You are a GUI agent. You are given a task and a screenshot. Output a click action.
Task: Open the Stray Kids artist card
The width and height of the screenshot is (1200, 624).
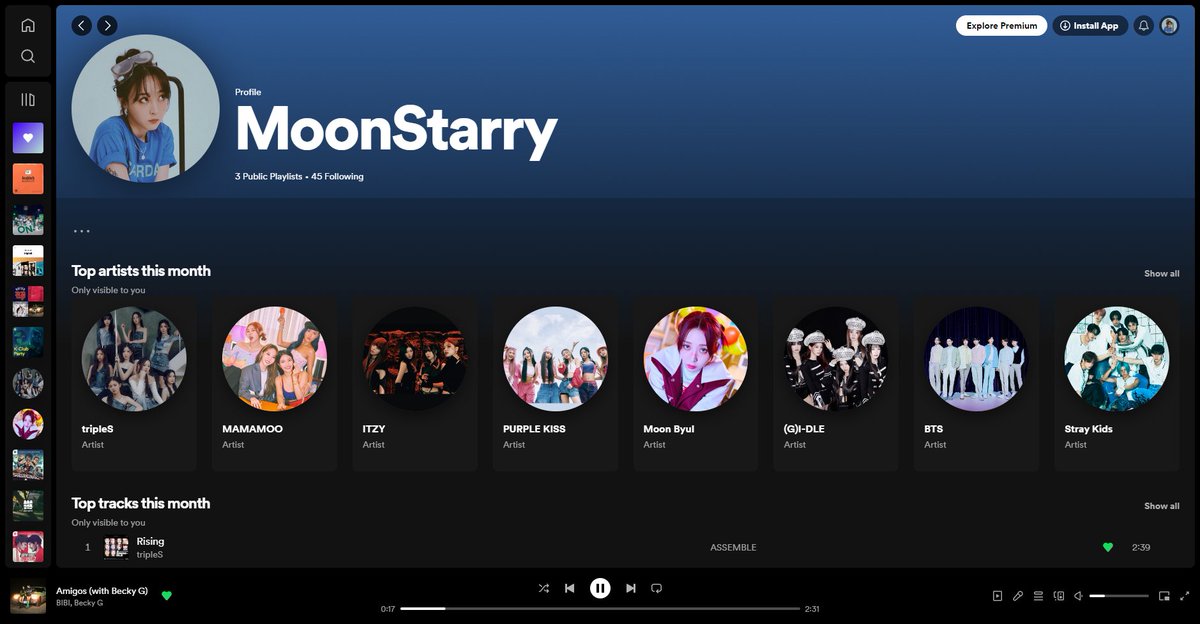(x=1117, y=383)
